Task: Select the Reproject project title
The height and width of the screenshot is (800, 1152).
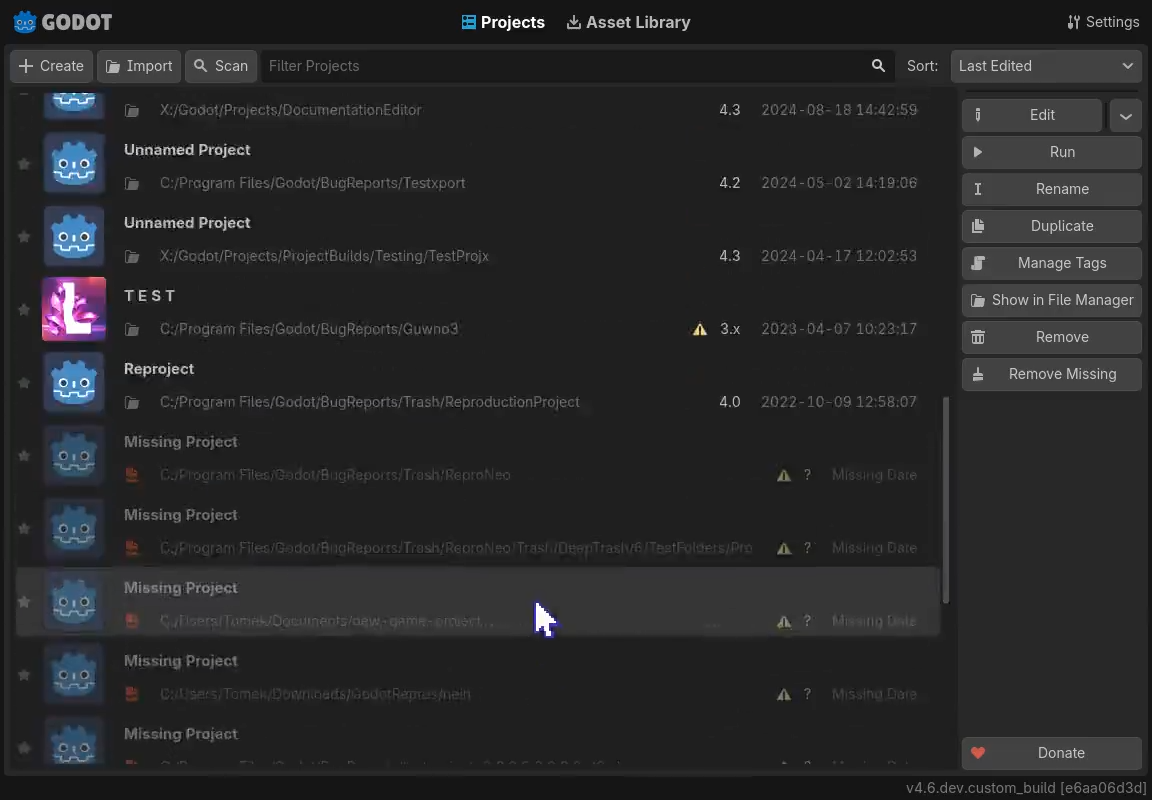Action: coord(159,369)
